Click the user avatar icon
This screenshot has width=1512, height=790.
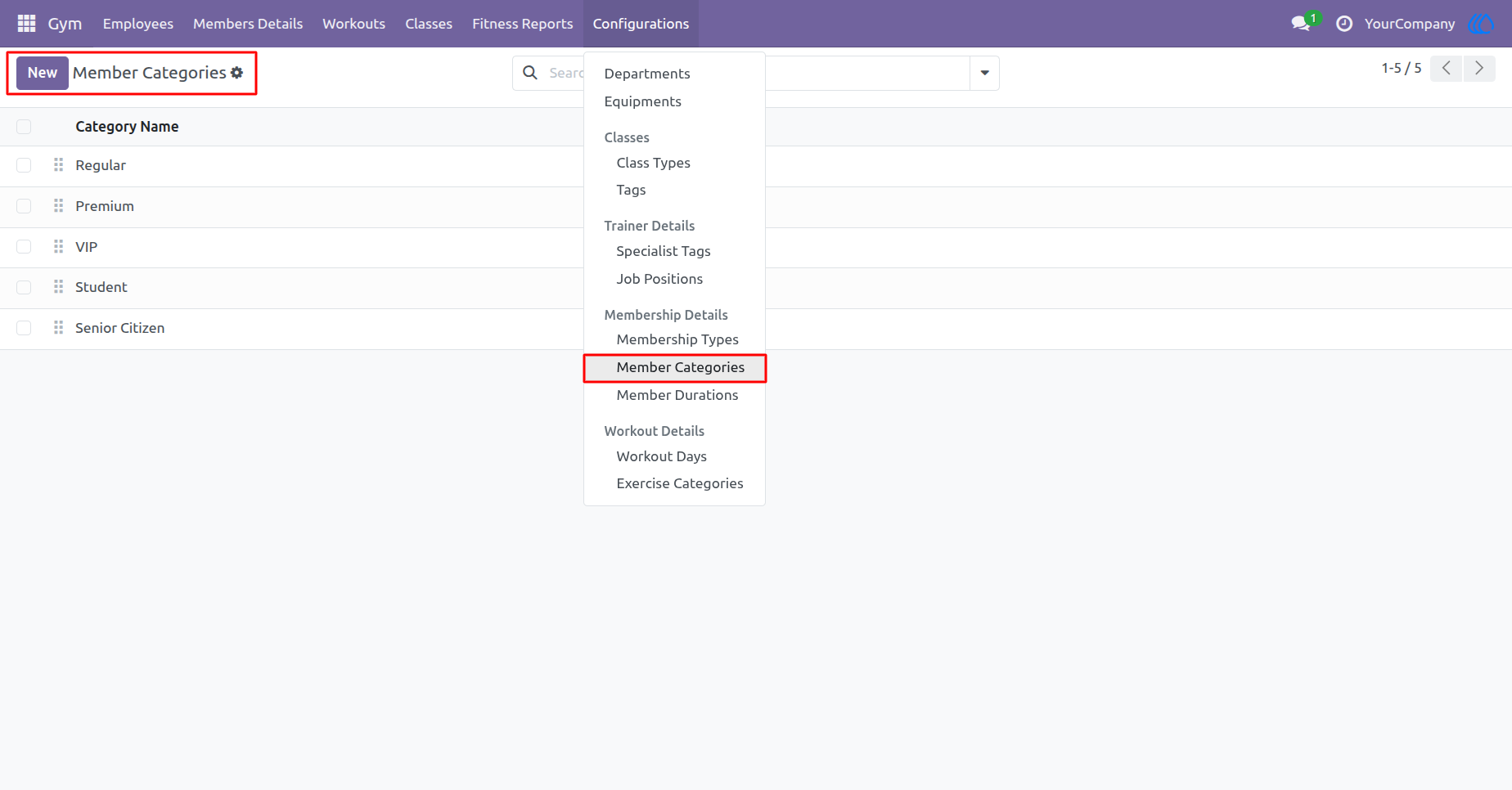point(1482,24)
